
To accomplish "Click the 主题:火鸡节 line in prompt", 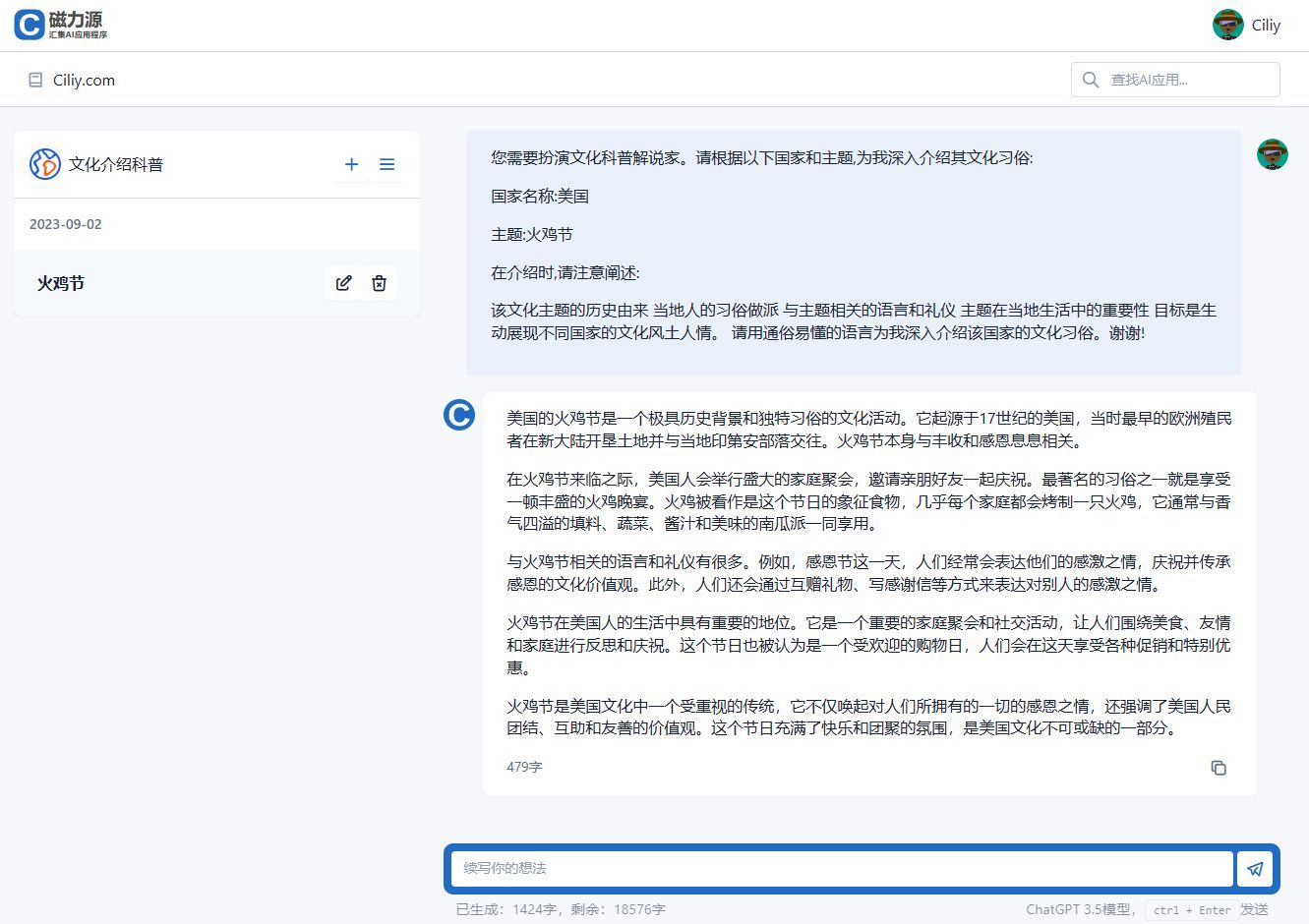I will point(531,234).
